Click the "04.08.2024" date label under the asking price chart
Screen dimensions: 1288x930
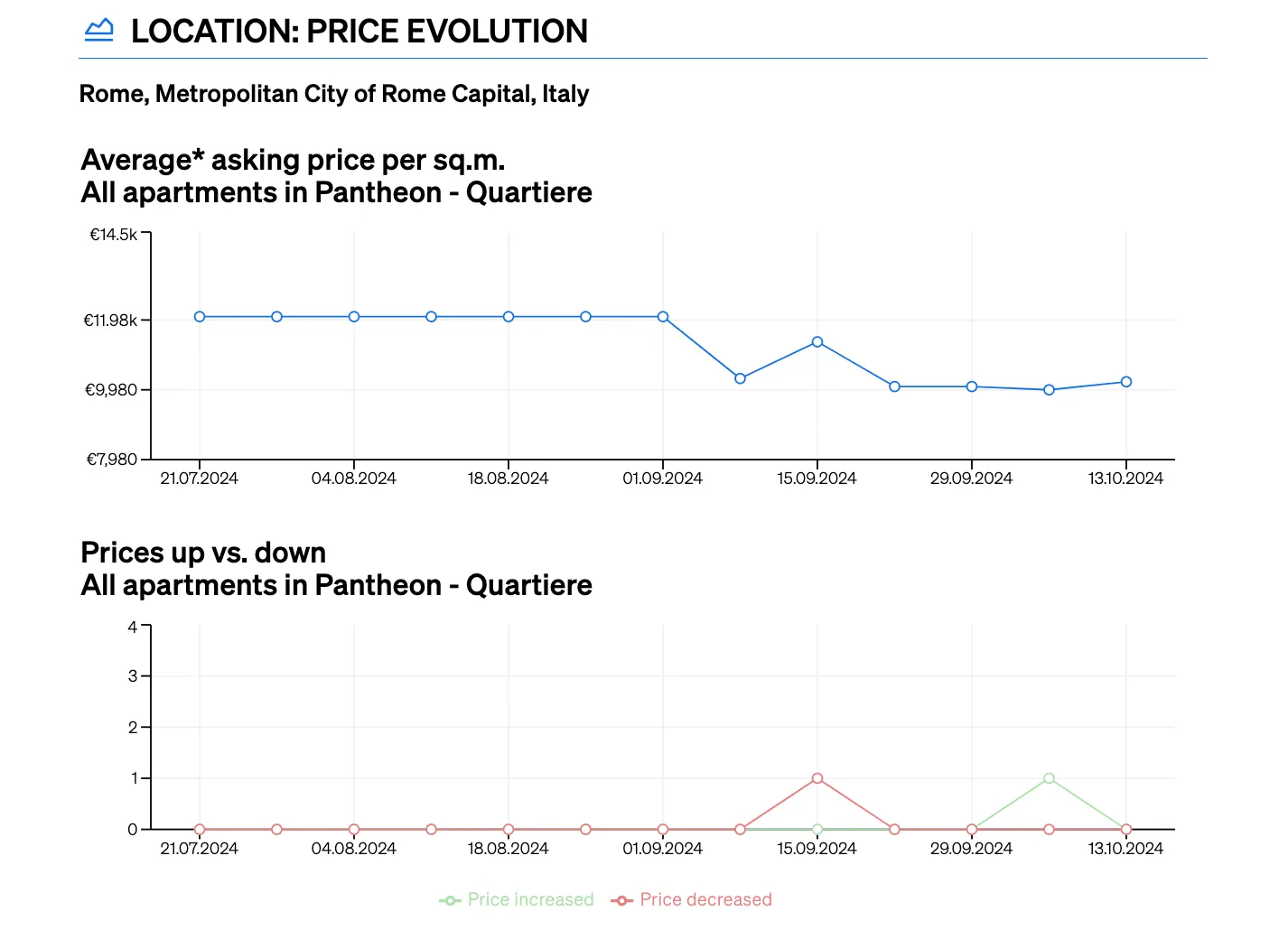click(354, 479)
